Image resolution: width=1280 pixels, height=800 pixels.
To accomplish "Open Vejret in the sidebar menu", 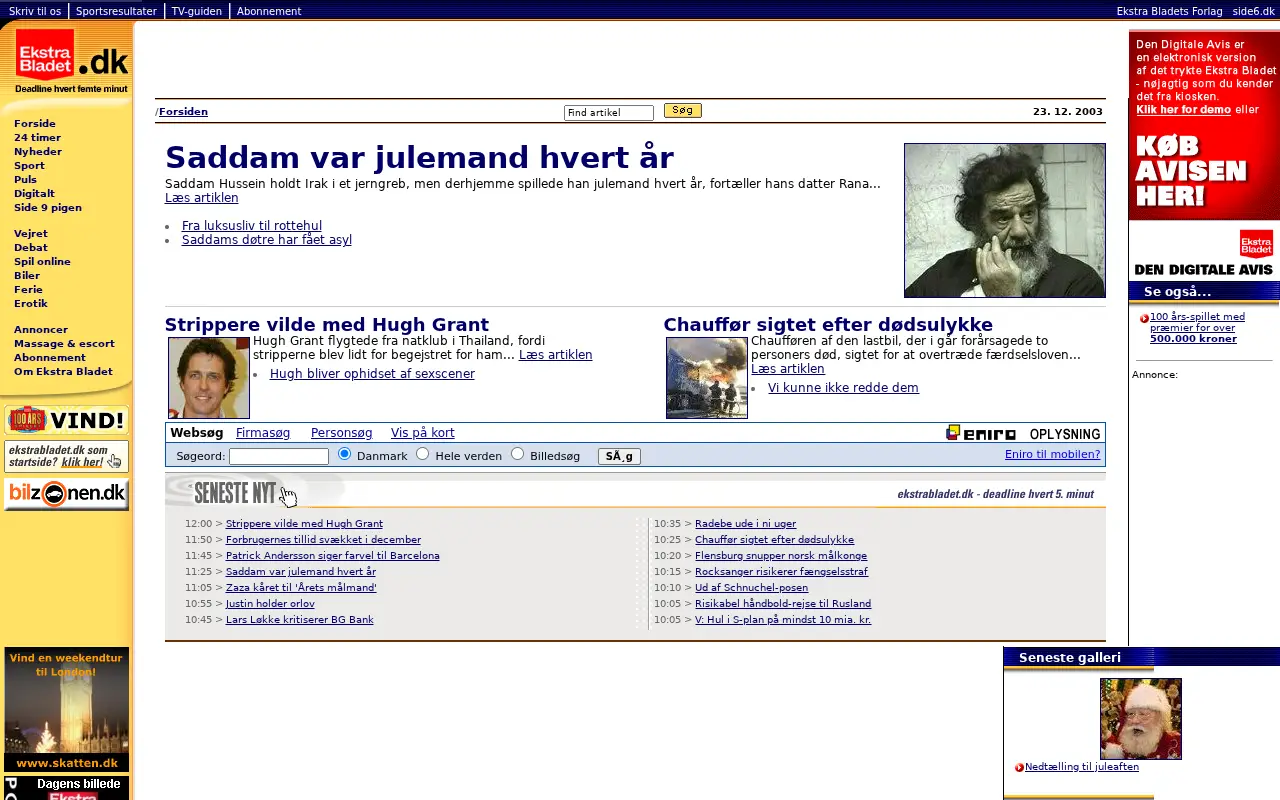I will coord(31,234).
